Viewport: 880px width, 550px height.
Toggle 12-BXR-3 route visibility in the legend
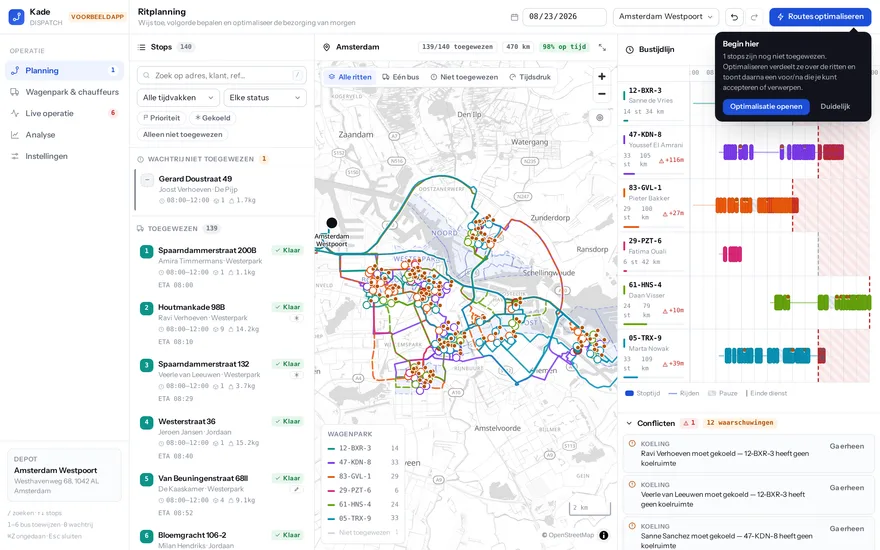point(363,448)
